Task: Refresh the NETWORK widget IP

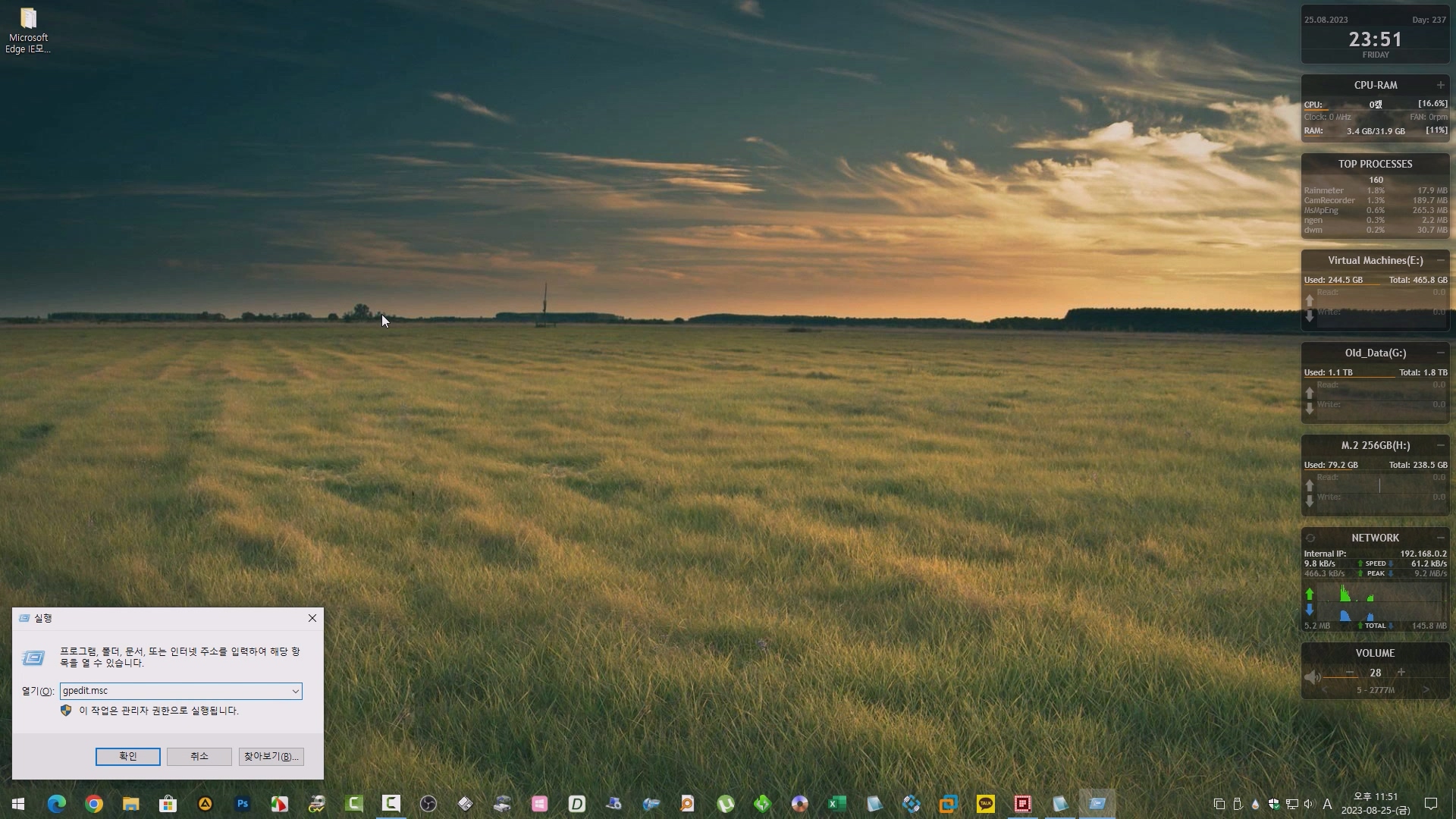Action: pos(1310,538)
